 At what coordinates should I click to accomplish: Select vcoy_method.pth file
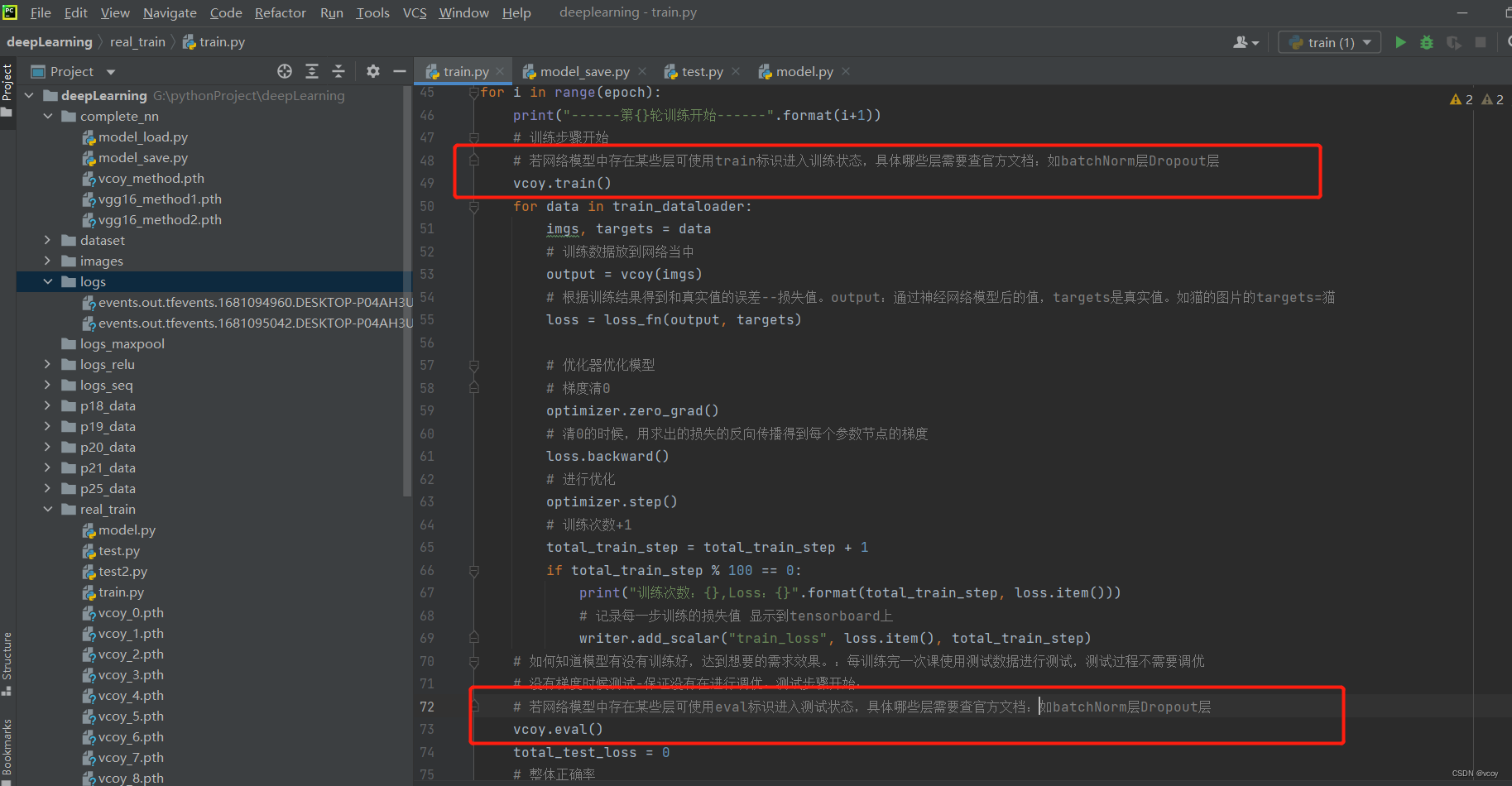click(x=151, y=178)
